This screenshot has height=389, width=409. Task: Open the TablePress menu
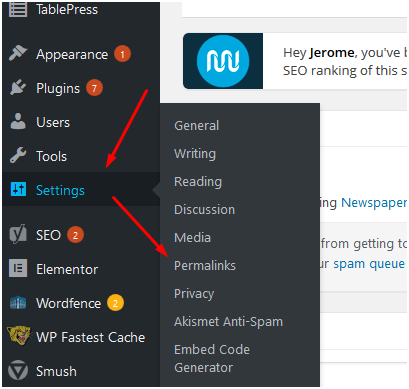pos(67,9)
